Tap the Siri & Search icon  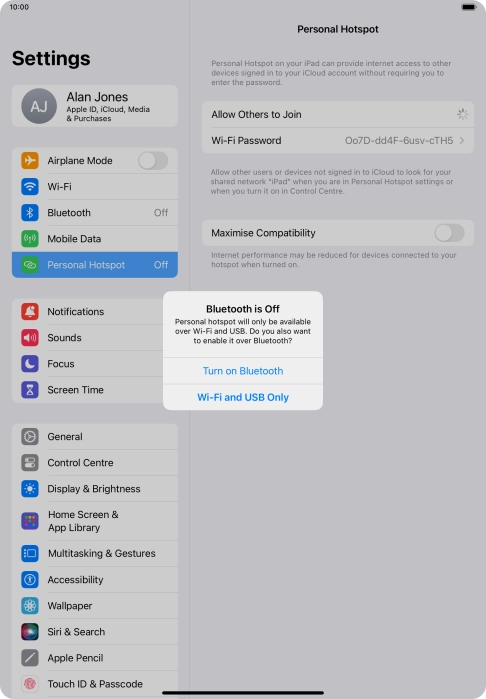coord(30,632)
